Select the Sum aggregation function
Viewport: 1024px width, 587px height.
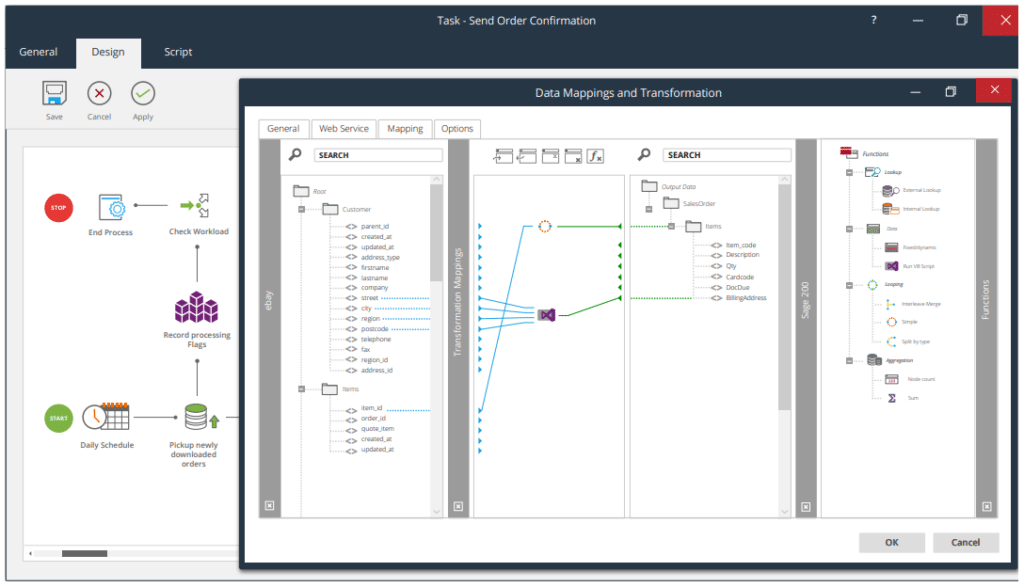(892, 398)
